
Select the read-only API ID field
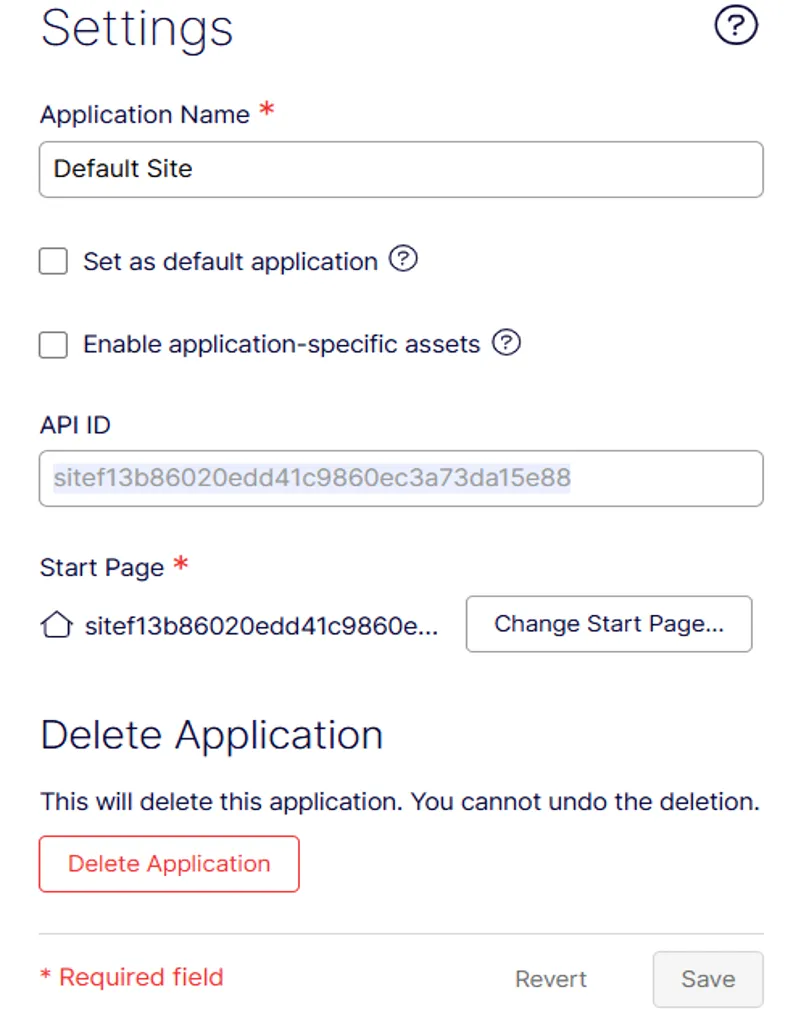click(401, 478)
